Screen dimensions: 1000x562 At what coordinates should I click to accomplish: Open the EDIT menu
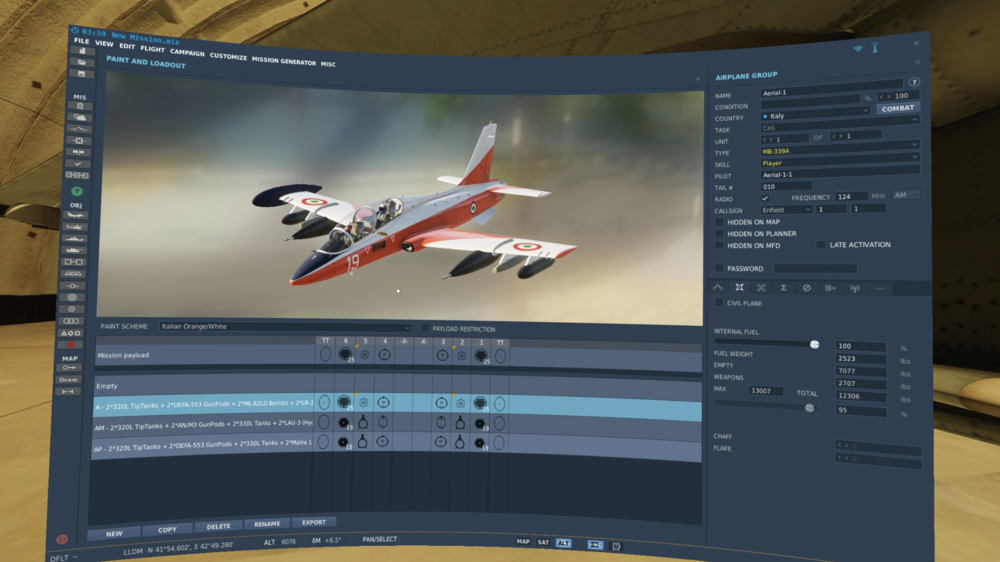127,47
